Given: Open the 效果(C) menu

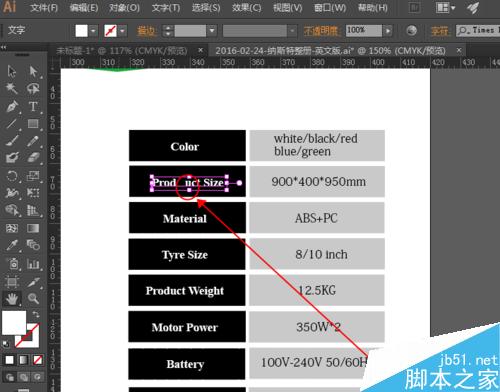Looking at the screenshot, I should (x=246, y=8).
